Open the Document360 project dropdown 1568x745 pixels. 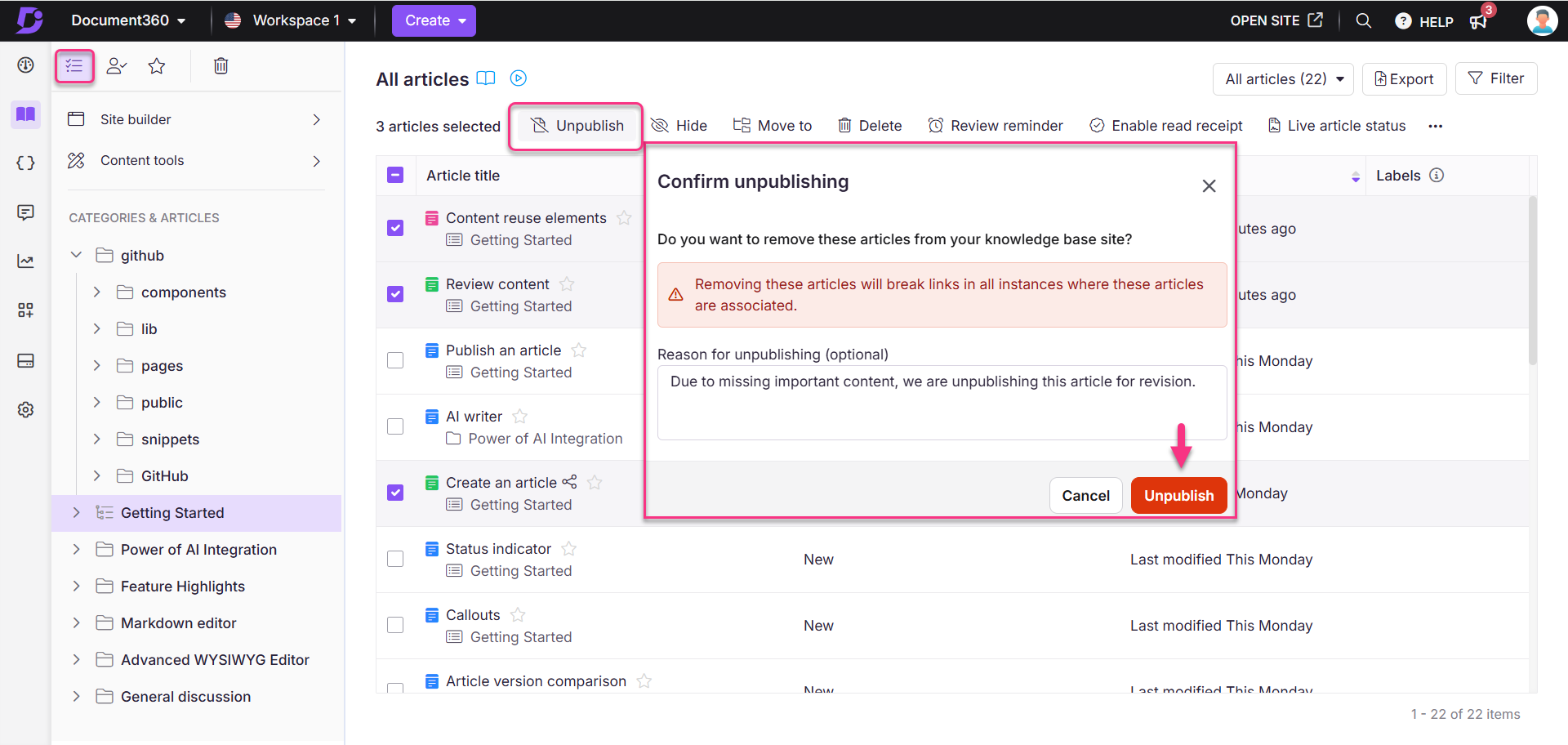pos(128,20)
